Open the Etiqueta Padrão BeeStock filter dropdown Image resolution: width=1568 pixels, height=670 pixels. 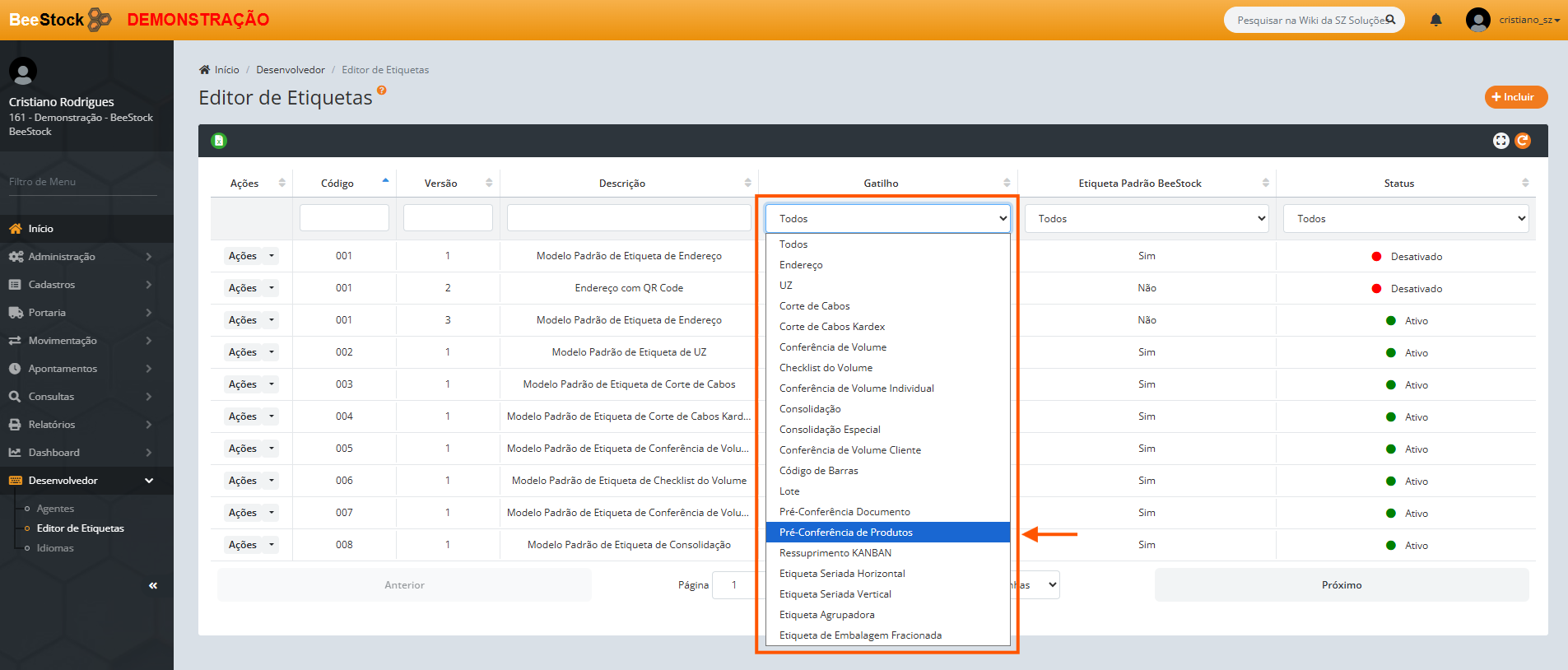pyautogui.click(x=1147, y=219)
